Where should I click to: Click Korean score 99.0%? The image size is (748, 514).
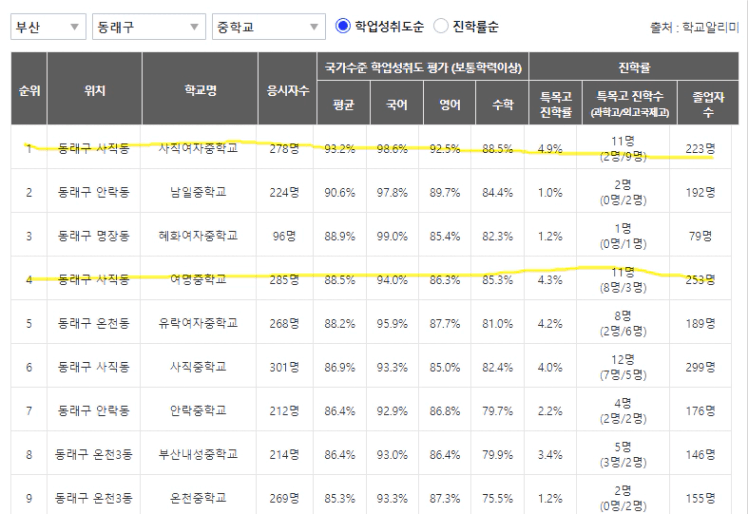pyautogui.click(x=392, y=237)
